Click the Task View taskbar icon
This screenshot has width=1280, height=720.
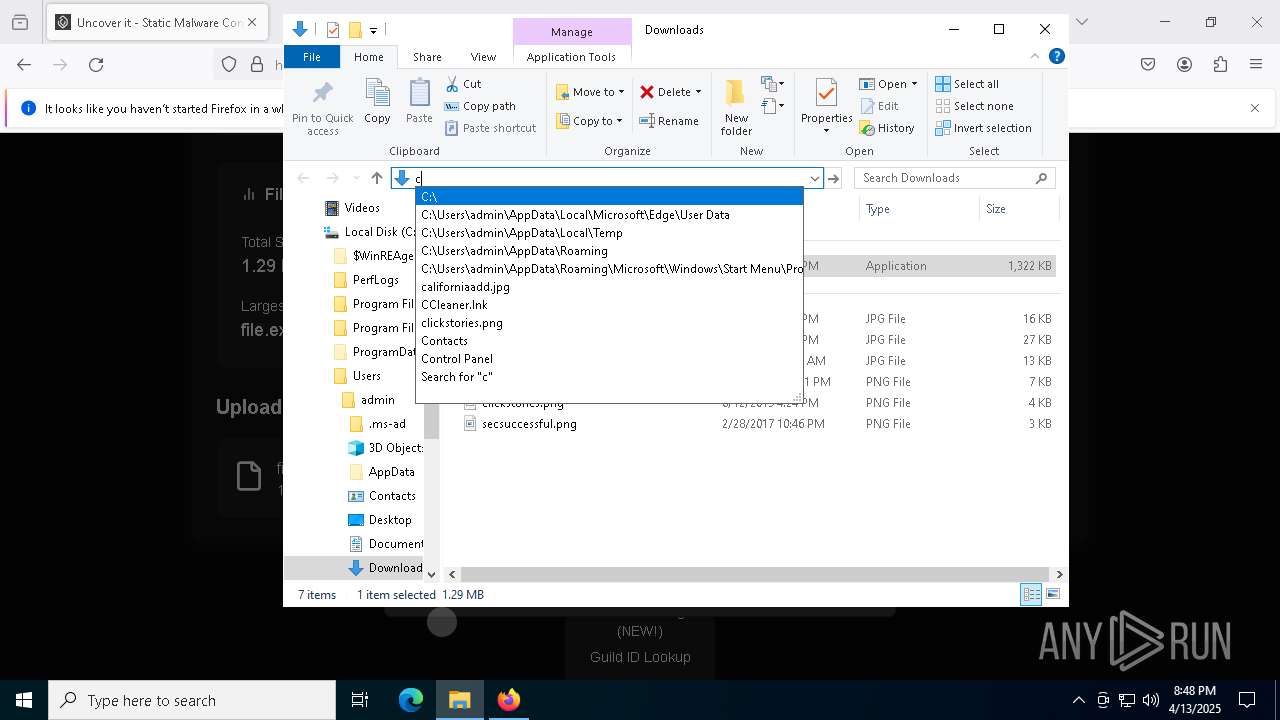tap(360, 700)
